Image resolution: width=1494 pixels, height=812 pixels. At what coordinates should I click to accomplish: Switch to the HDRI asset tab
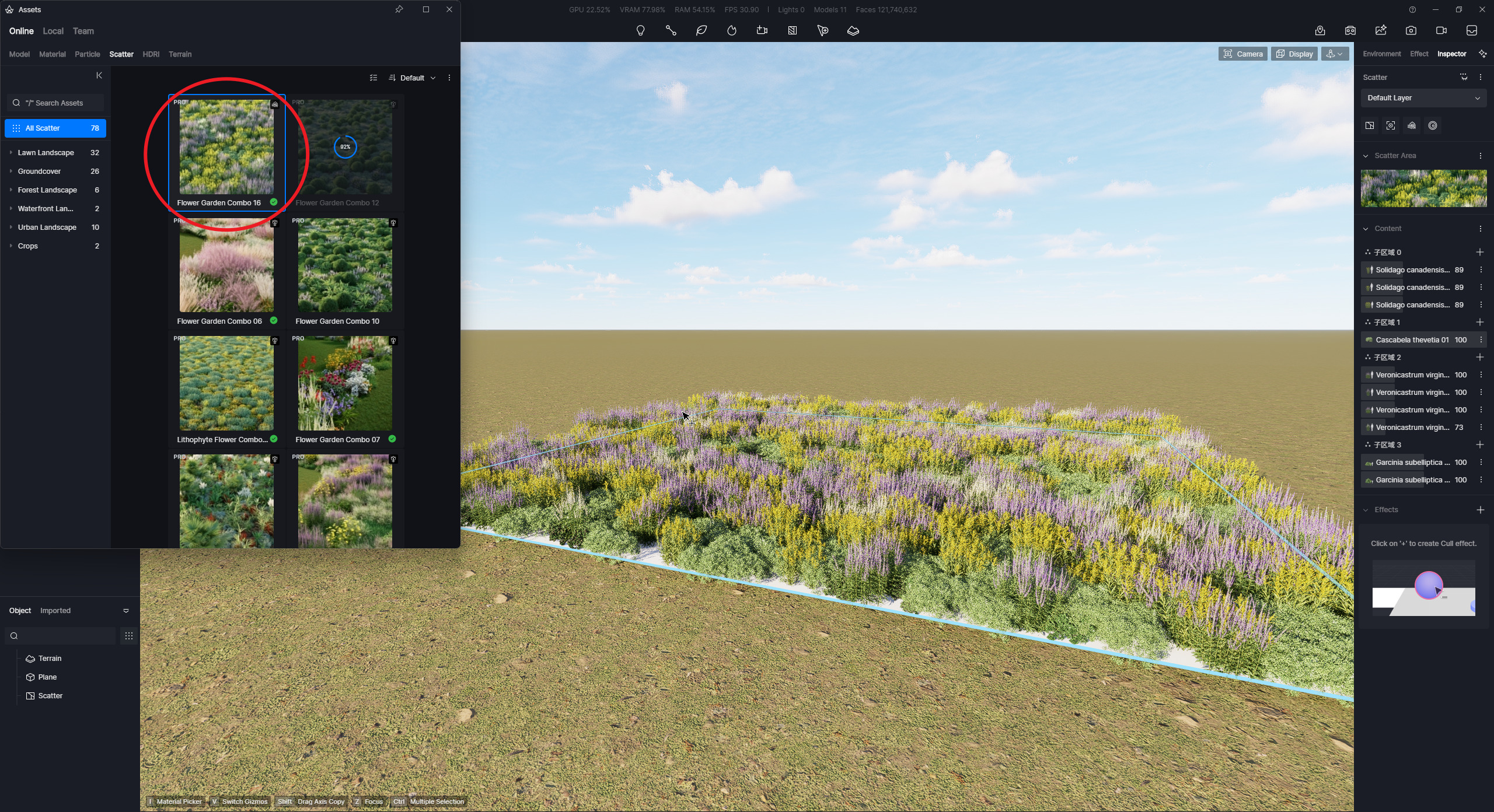click(x=151, y=54)
